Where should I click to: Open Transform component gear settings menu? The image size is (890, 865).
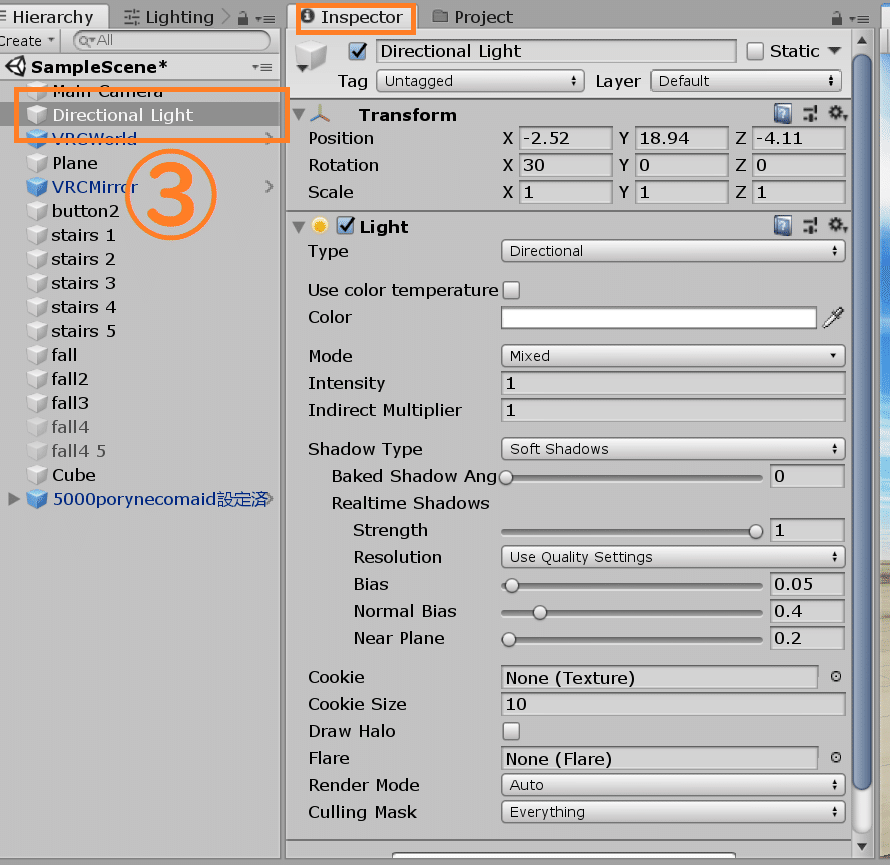click(x=838, y=114)
